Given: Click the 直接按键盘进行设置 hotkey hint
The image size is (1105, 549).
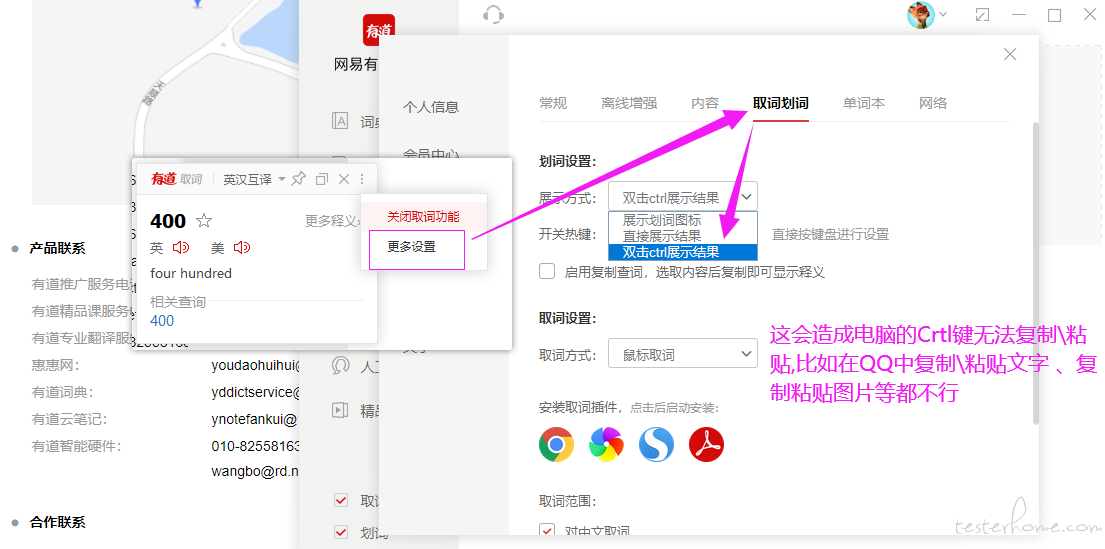Looking at the screenshot, I should [830, 234].
